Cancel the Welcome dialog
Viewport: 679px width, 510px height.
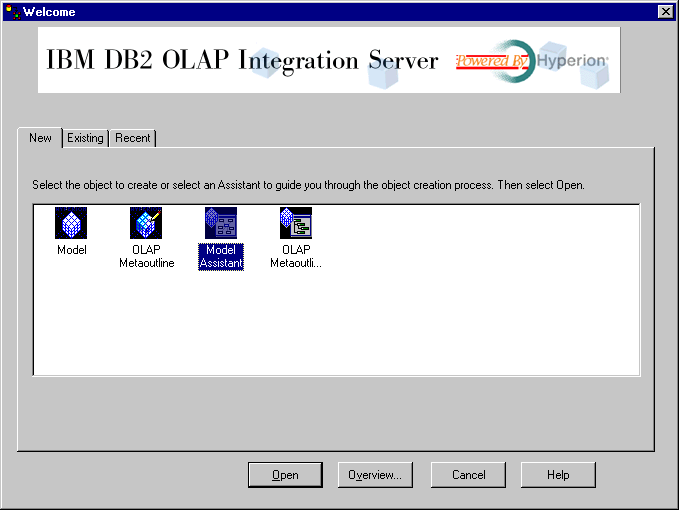(x=468, y=475)
